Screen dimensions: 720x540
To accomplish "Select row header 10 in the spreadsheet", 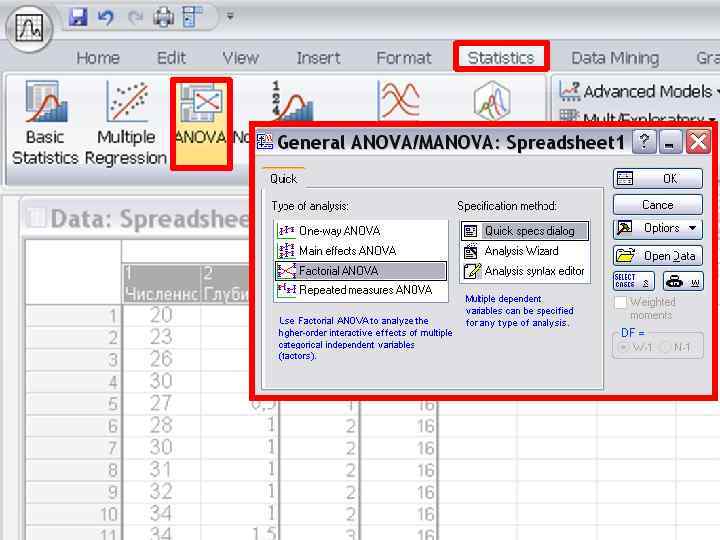I will click(x=73, y=514).
